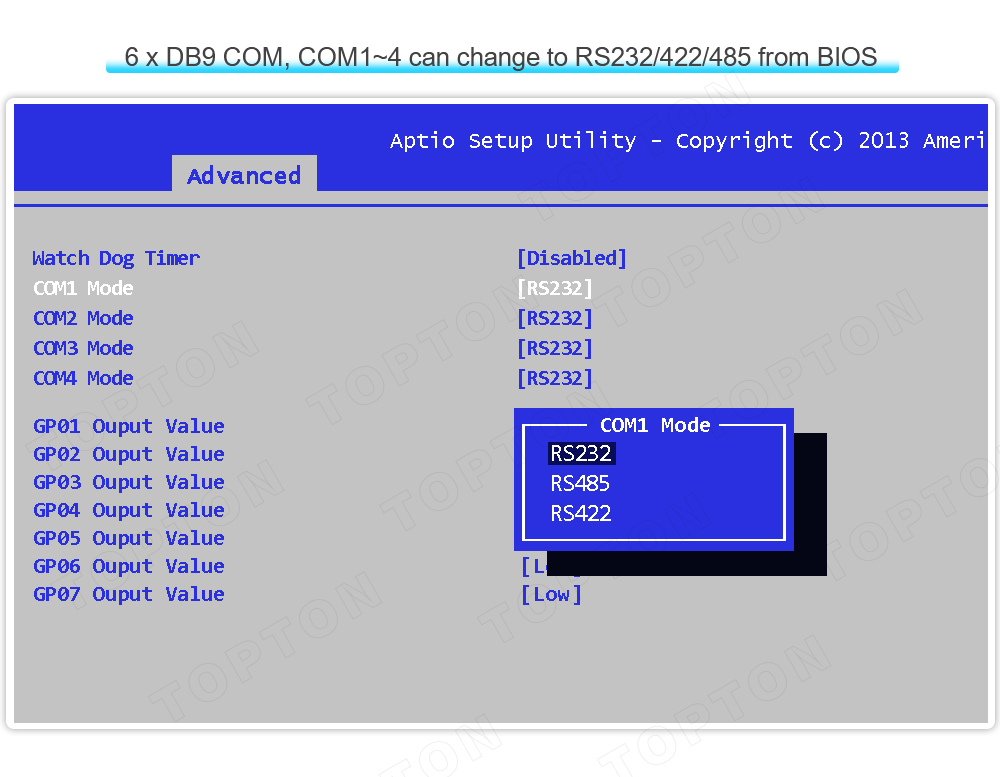This screenshot has height=777, width=1000.
Task: Select GP05 Ouput Value row
Action: pos(129,538)
